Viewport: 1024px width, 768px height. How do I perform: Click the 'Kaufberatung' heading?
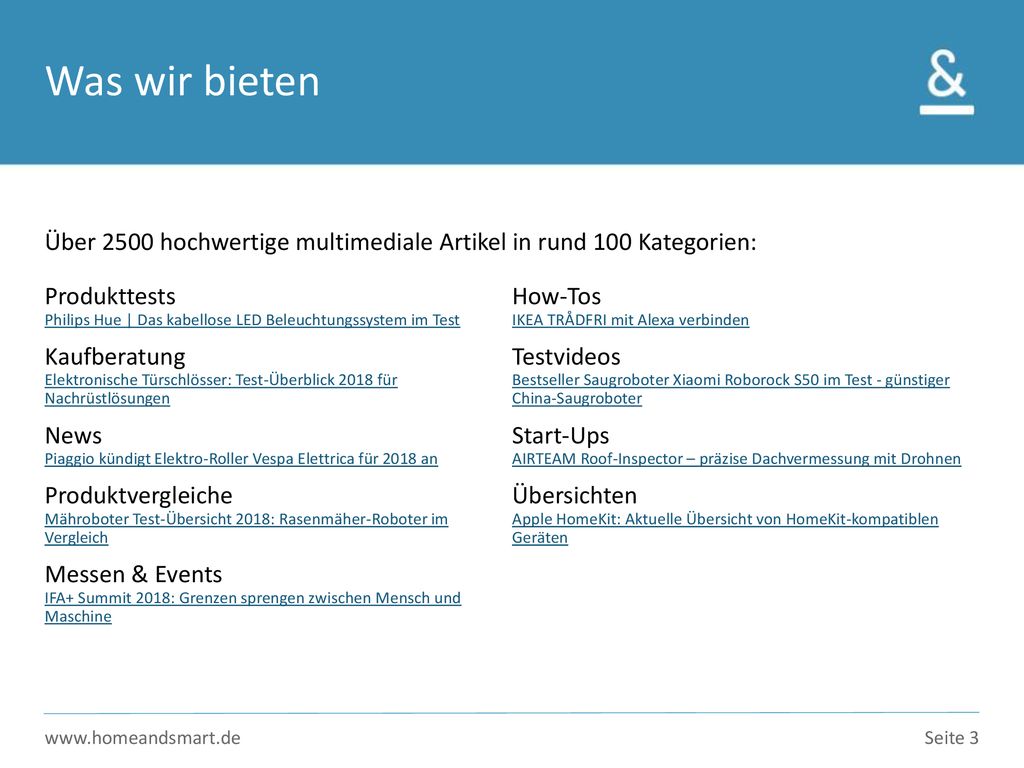(115, 357)
